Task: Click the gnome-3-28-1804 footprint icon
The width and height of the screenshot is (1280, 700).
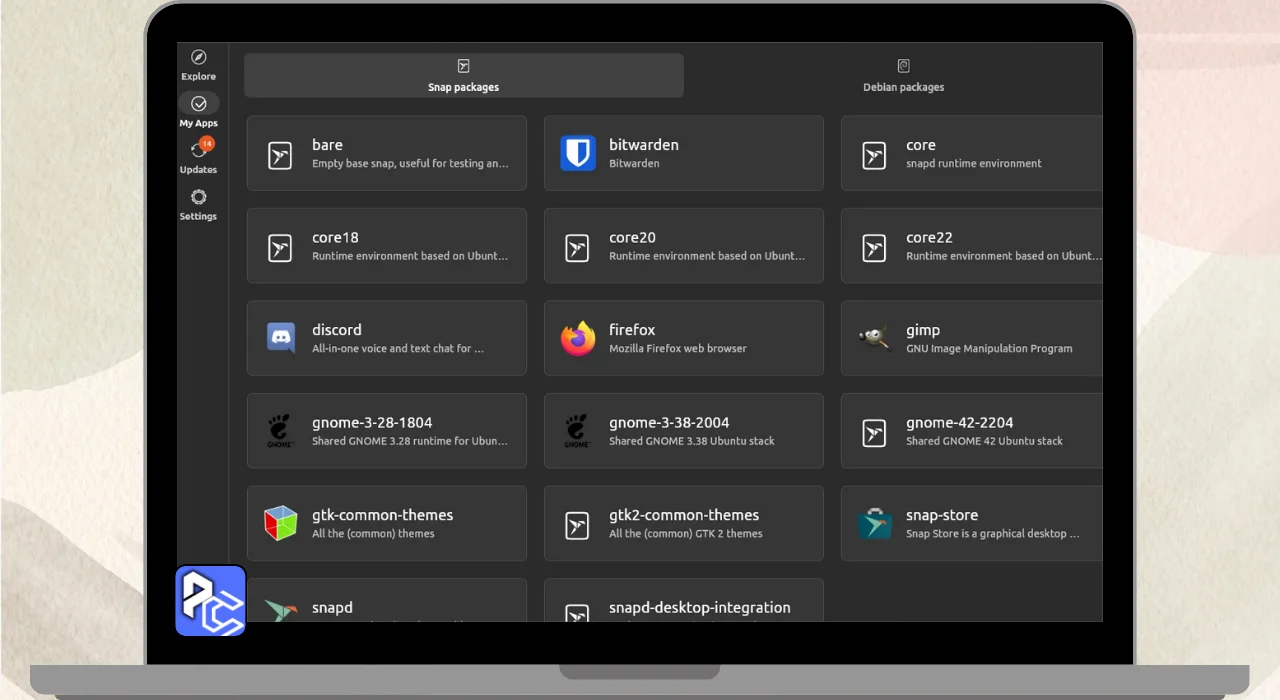Action: pyautogui.click(x=281, y=431)
